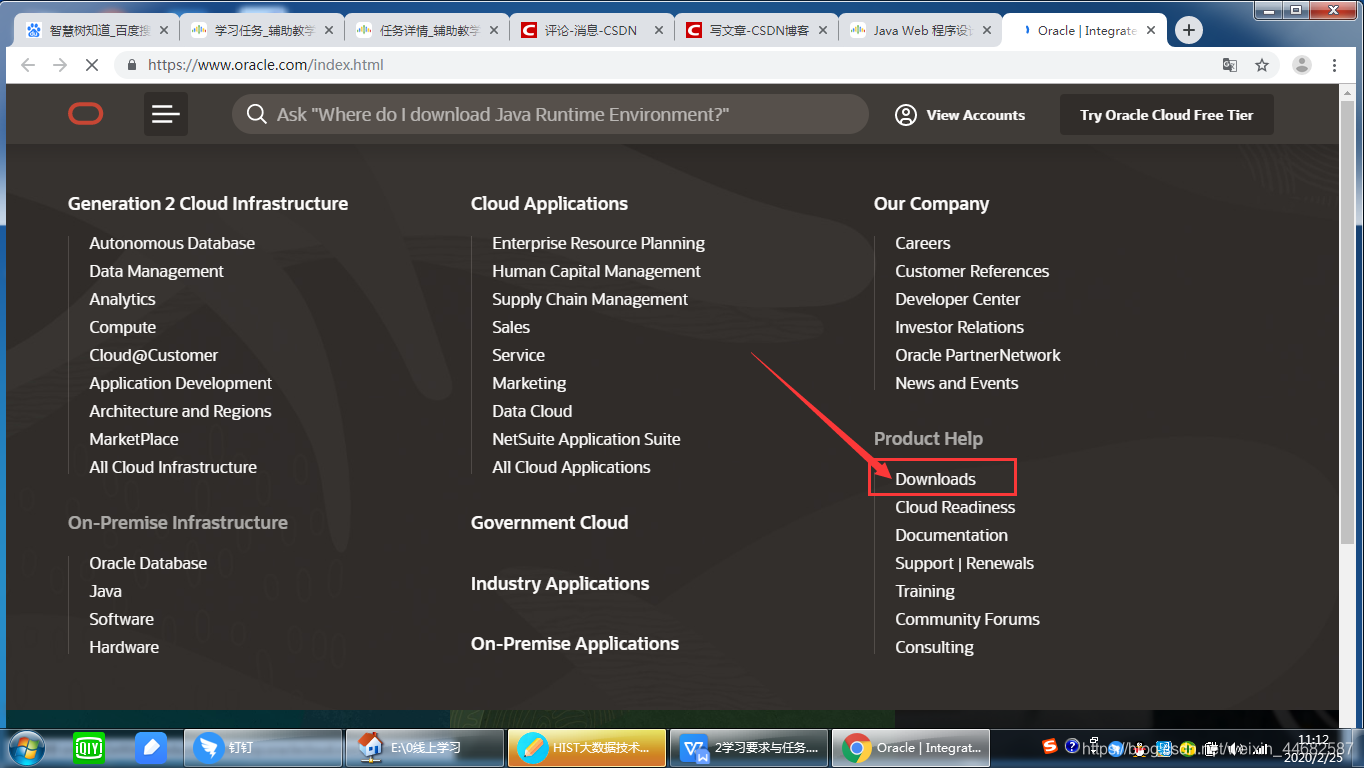Open the Industry Applications heading link
This screenshot has height=768, width=1364.
pos(560,584)
